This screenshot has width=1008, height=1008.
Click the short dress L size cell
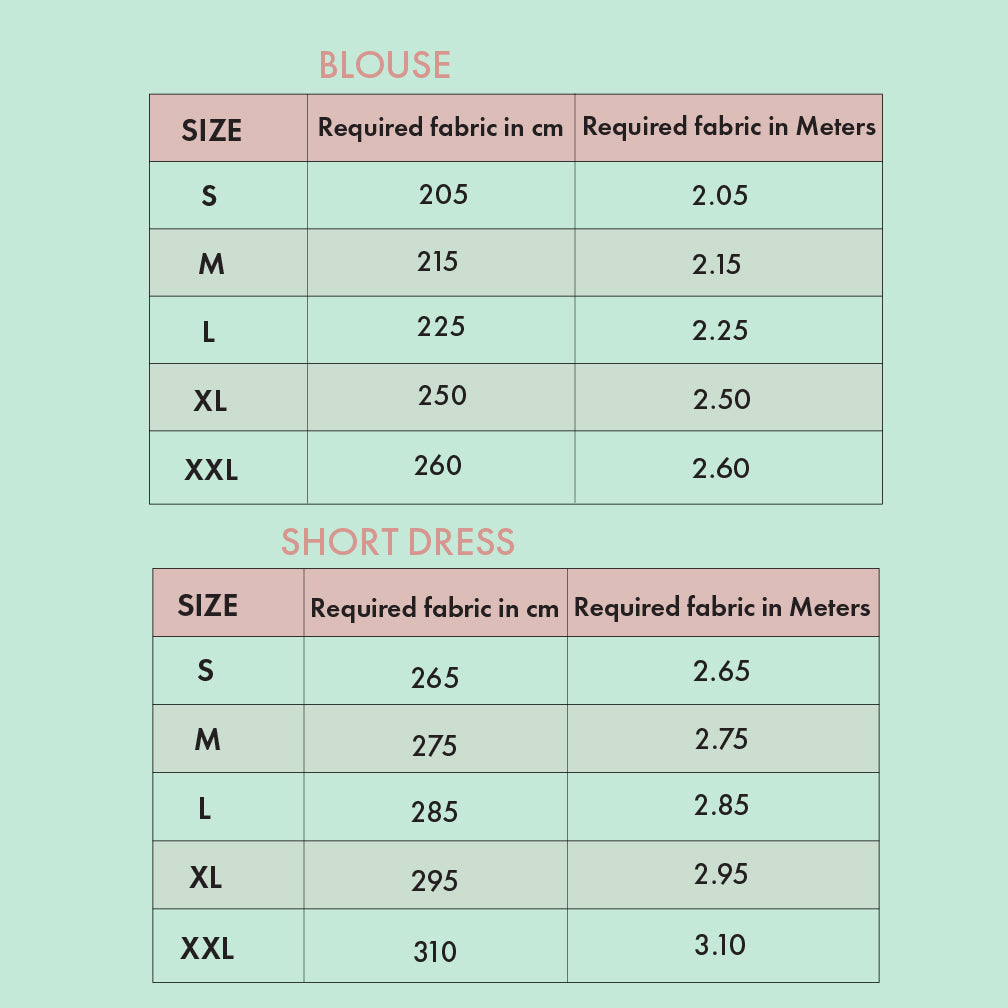pyautogui.click(x=228, y=807)
